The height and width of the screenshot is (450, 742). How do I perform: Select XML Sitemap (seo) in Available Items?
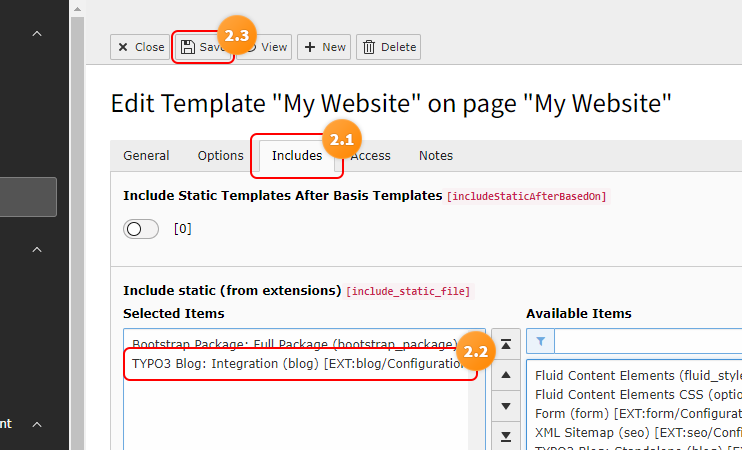pos(638,432)
